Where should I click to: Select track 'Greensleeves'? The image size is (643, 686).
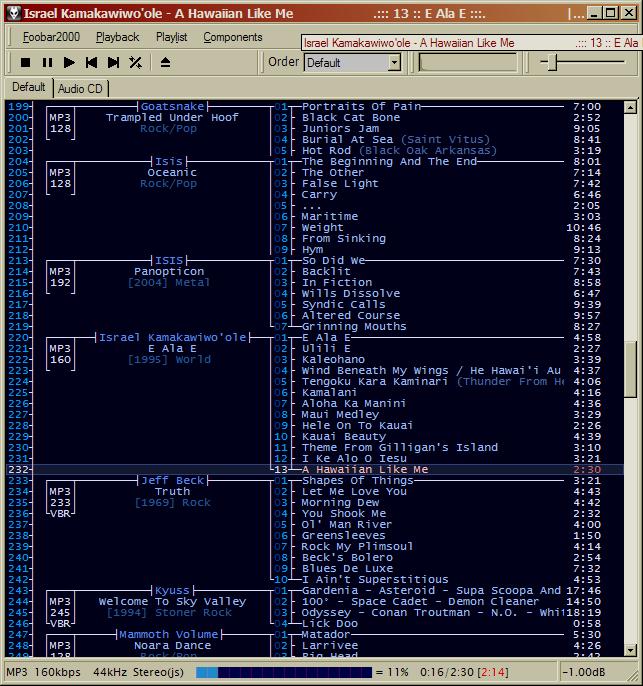point(343,535)
